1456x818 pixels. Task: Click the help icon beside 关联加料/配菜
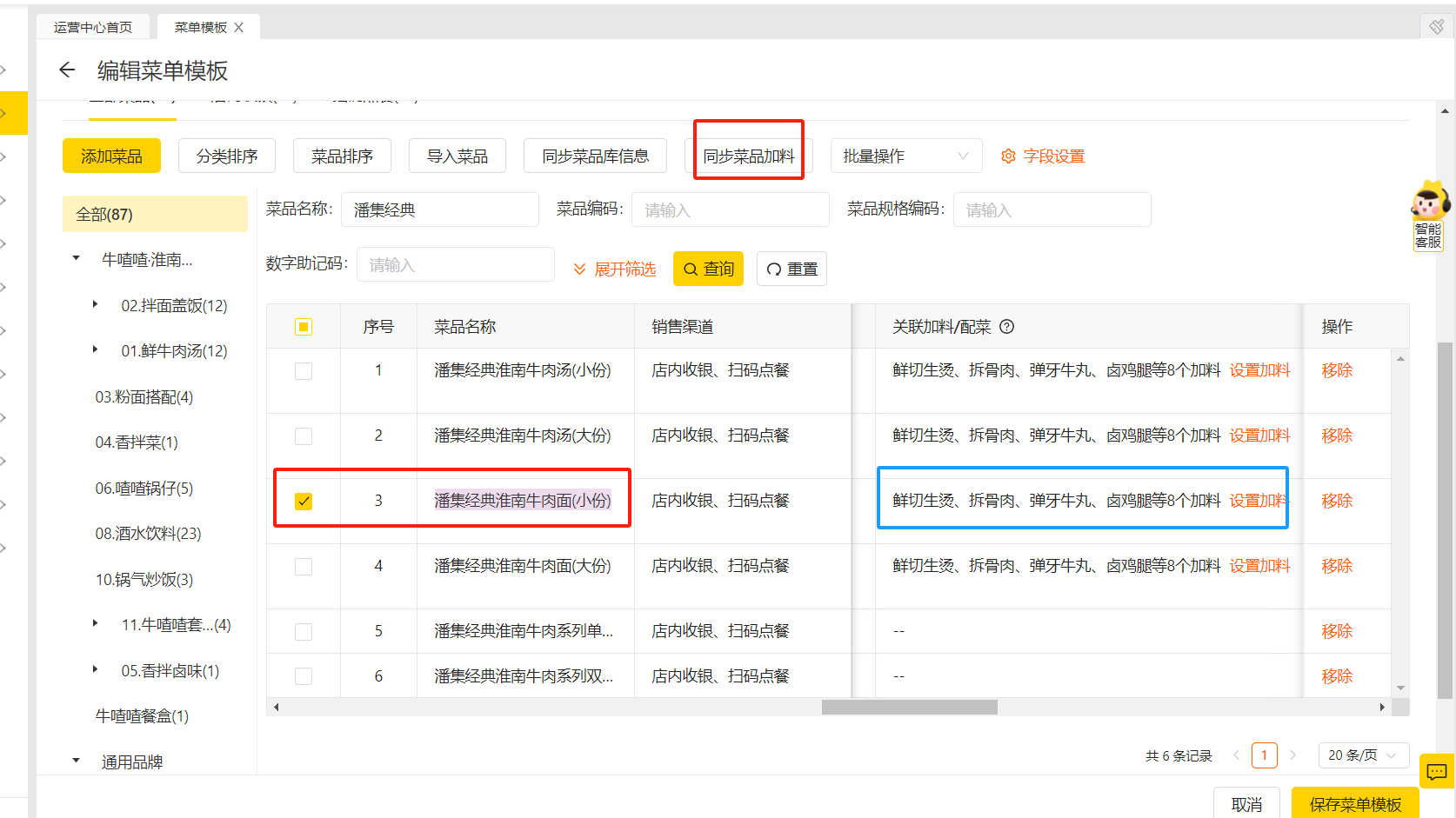(x=1007, y=327)
